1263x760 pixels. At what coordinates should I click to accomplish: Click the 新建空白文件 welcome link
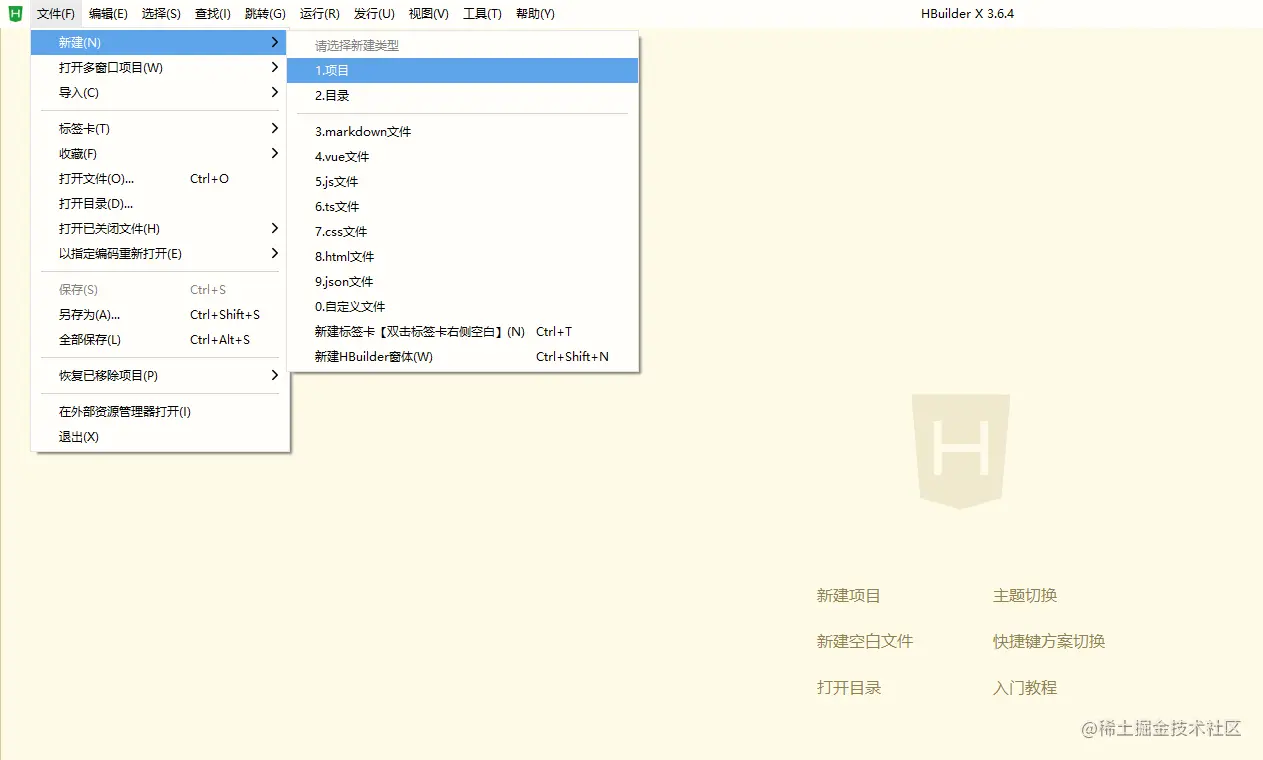point(865,642)
